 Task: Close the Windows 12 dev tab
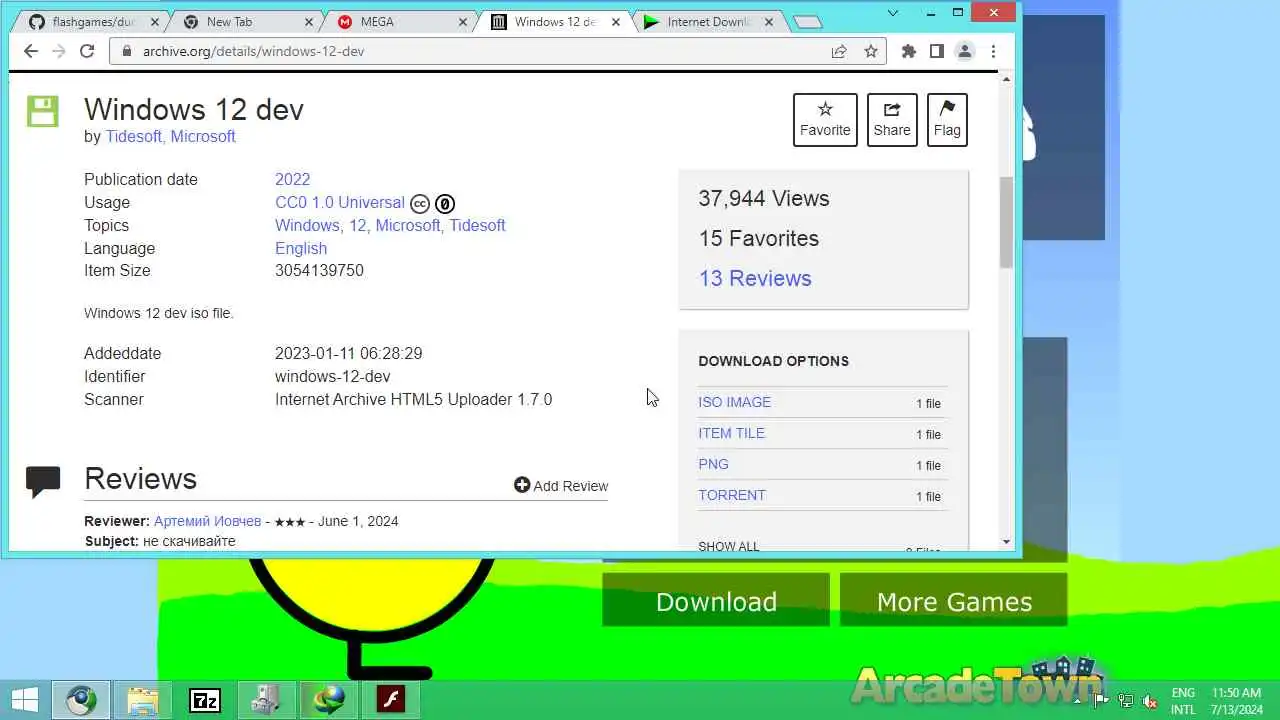pyautogui.click(x=616, y=22)
